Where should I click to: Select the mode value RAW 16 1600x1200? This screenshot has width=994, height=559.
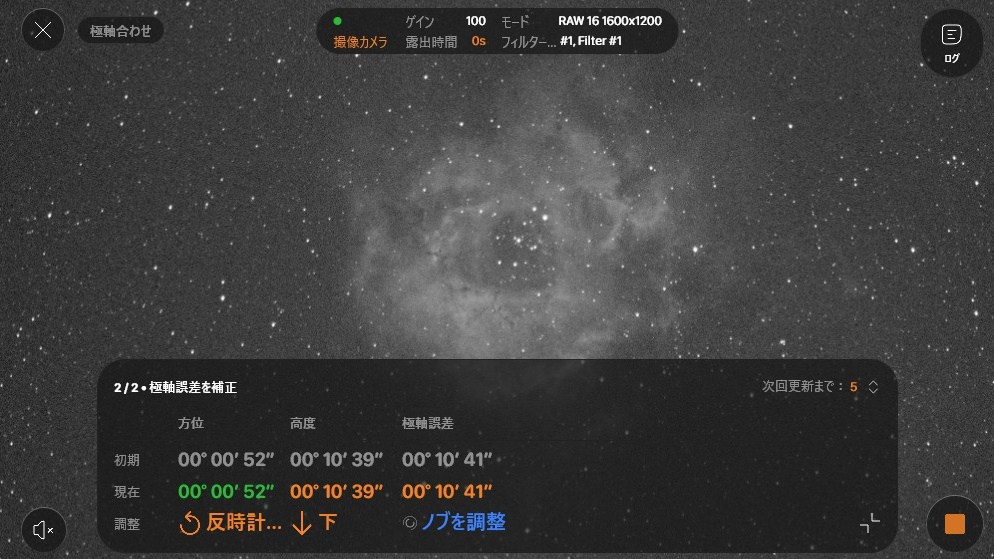pyautogui.click(x=610, y=21)
